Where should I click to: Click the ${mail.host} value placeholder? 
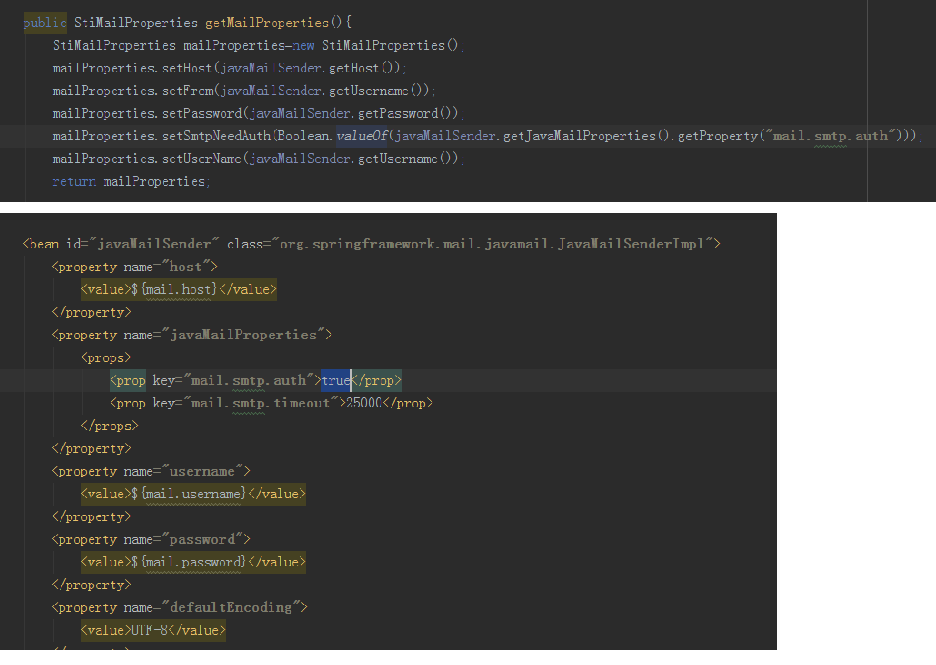pos(174,289)
